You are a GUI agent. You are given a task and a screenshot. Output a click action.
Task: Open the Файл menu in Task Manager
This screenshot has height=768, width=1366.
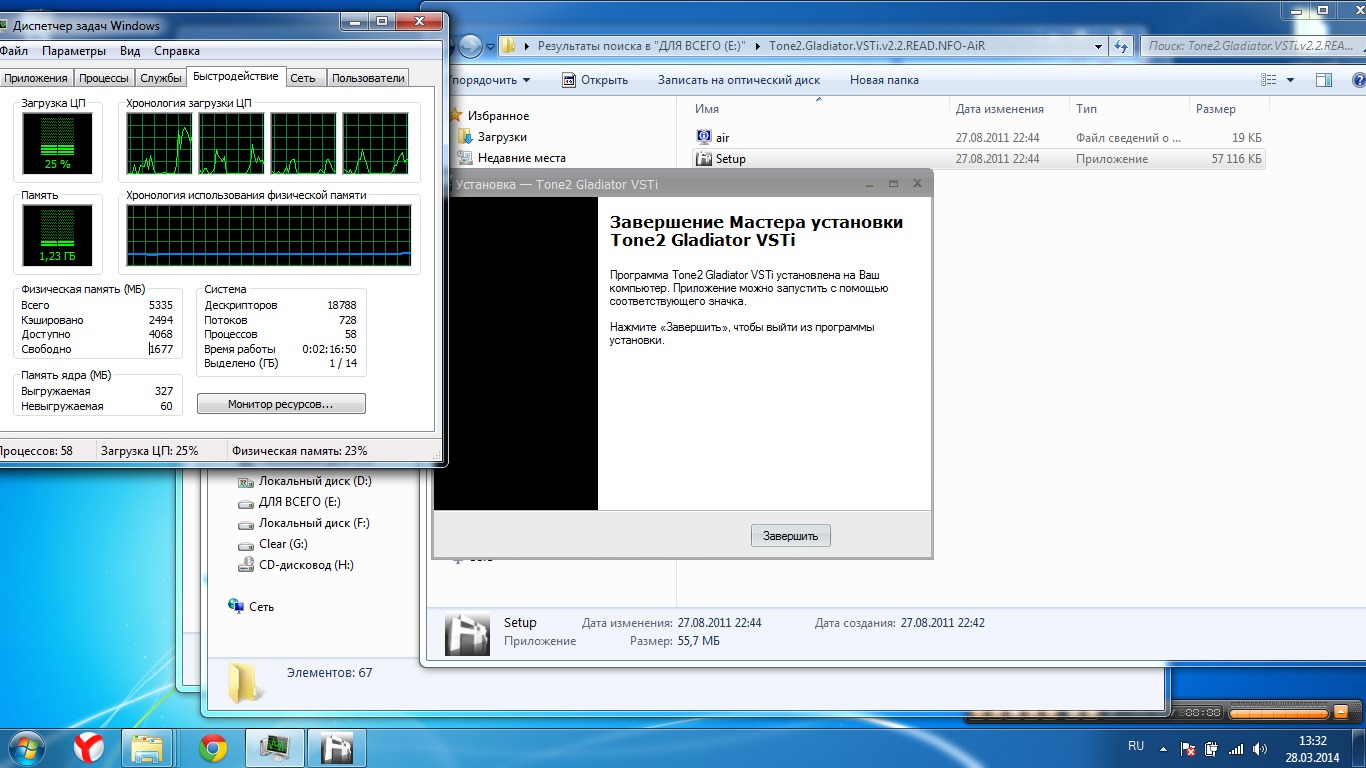(x=13, y=51)
